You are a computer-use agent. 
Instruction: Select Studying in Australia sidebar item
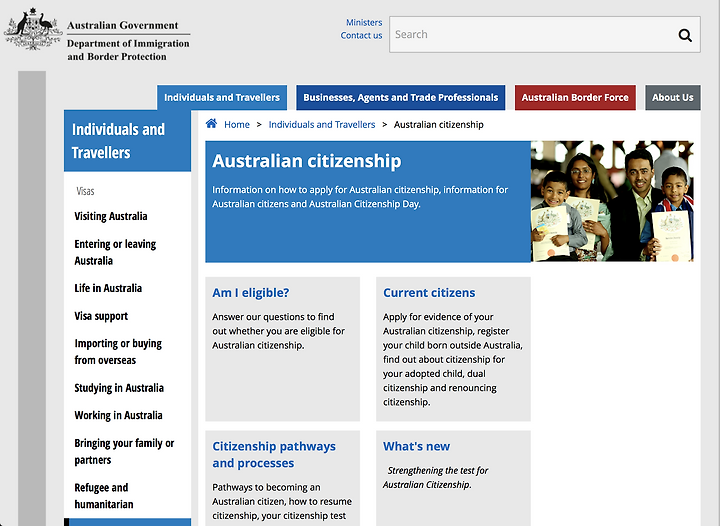click(x=119, y=388)
